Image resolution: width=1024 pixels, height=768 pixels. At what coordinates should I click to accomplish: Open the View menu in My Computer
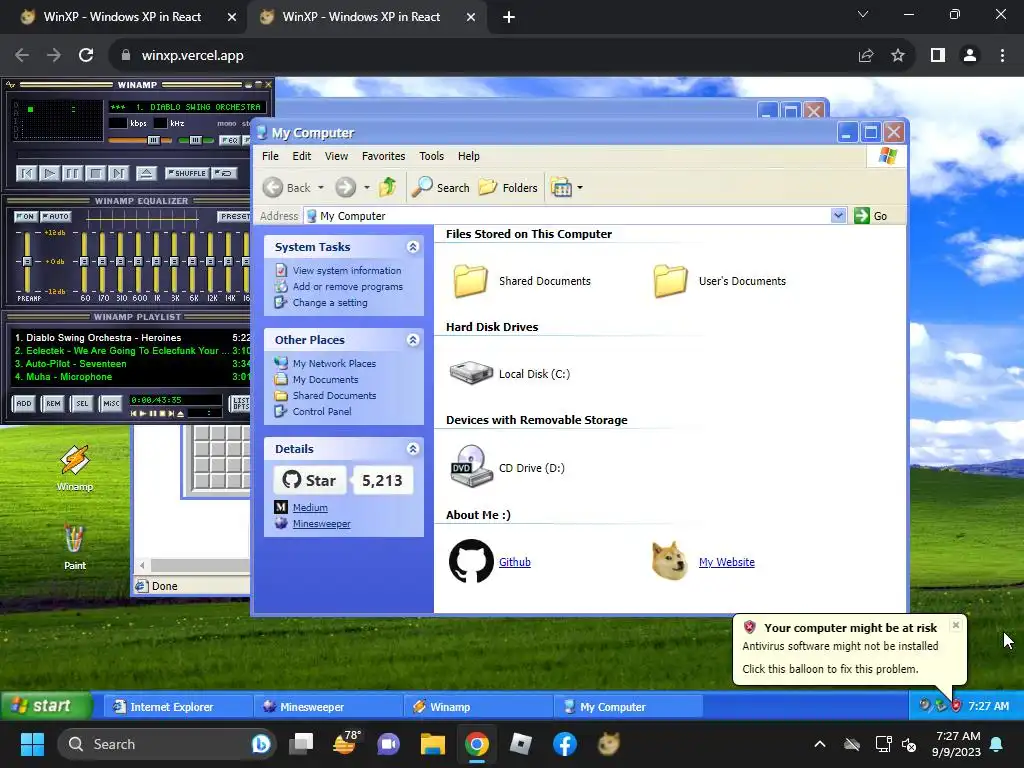336,156
